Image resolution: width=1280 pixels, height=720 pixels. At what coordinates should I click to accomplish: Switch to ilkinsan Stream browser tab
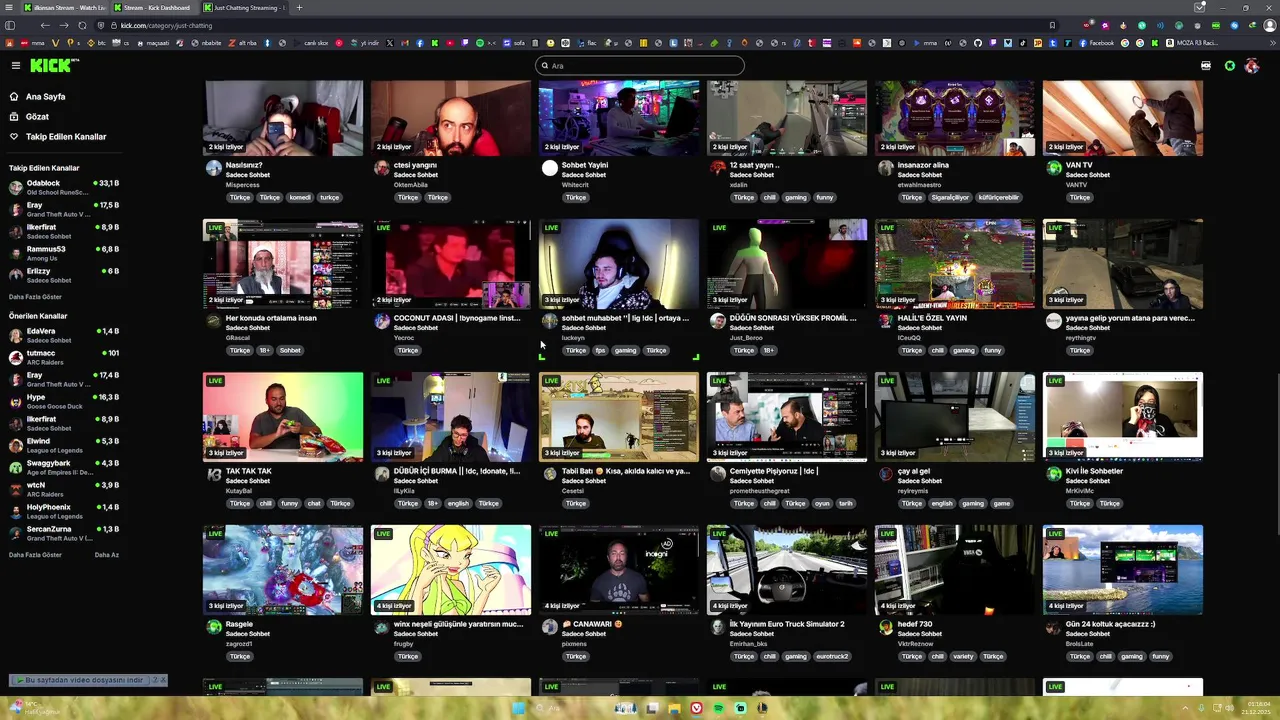pyautogui.click(x=65, y=7)
